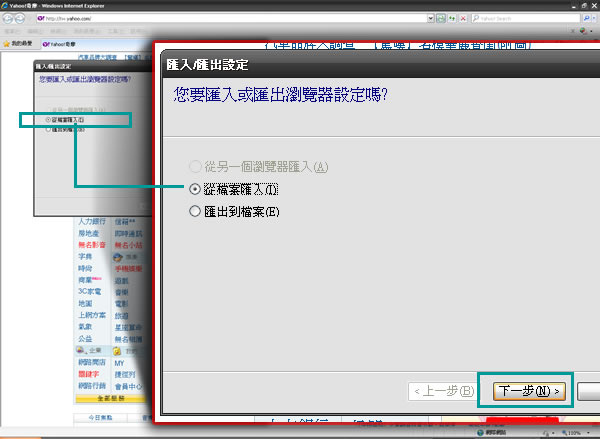Click the compatibility view arrows icon
This screenshot has width=600, height=439.
coord(452,18)
